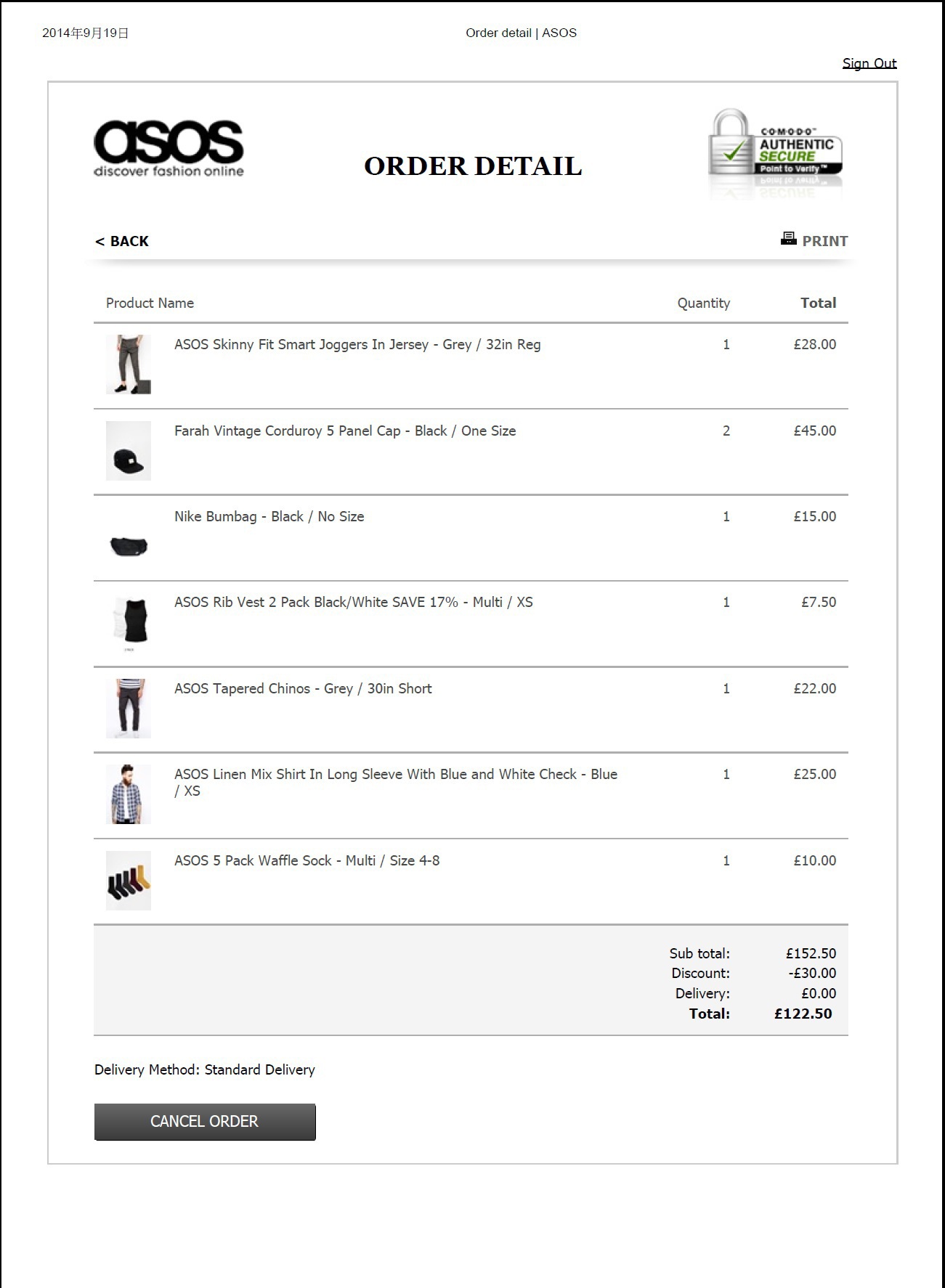Open the ASOS Tapered Chinos product name
This screenshot has height=1288, width=945.
pyautogui.click(x=303, y=688)
